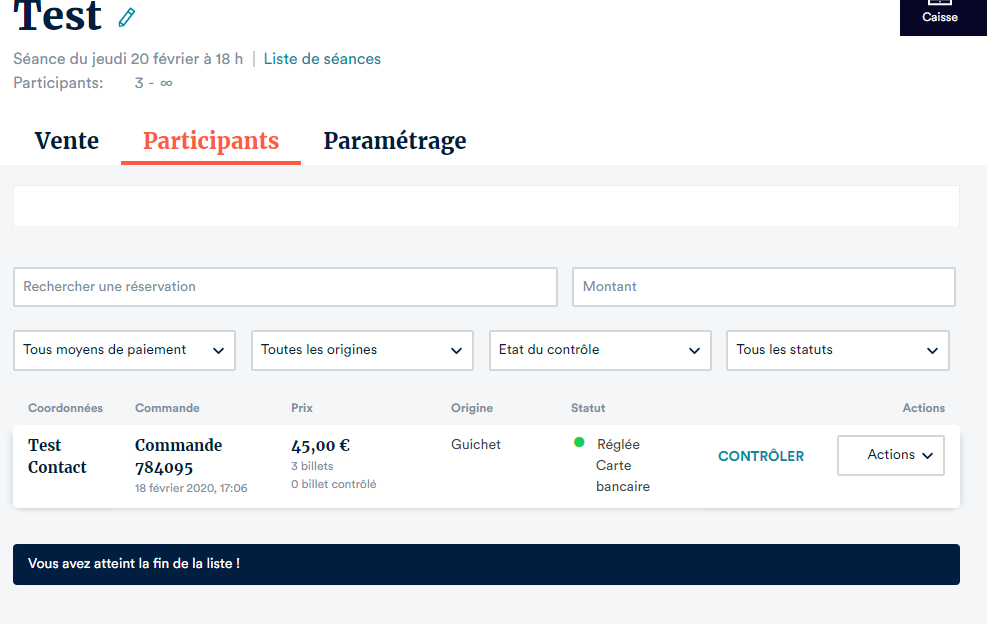987x624 pixels.
Task: Switch to the Vente tab
Action: (67, 141)
